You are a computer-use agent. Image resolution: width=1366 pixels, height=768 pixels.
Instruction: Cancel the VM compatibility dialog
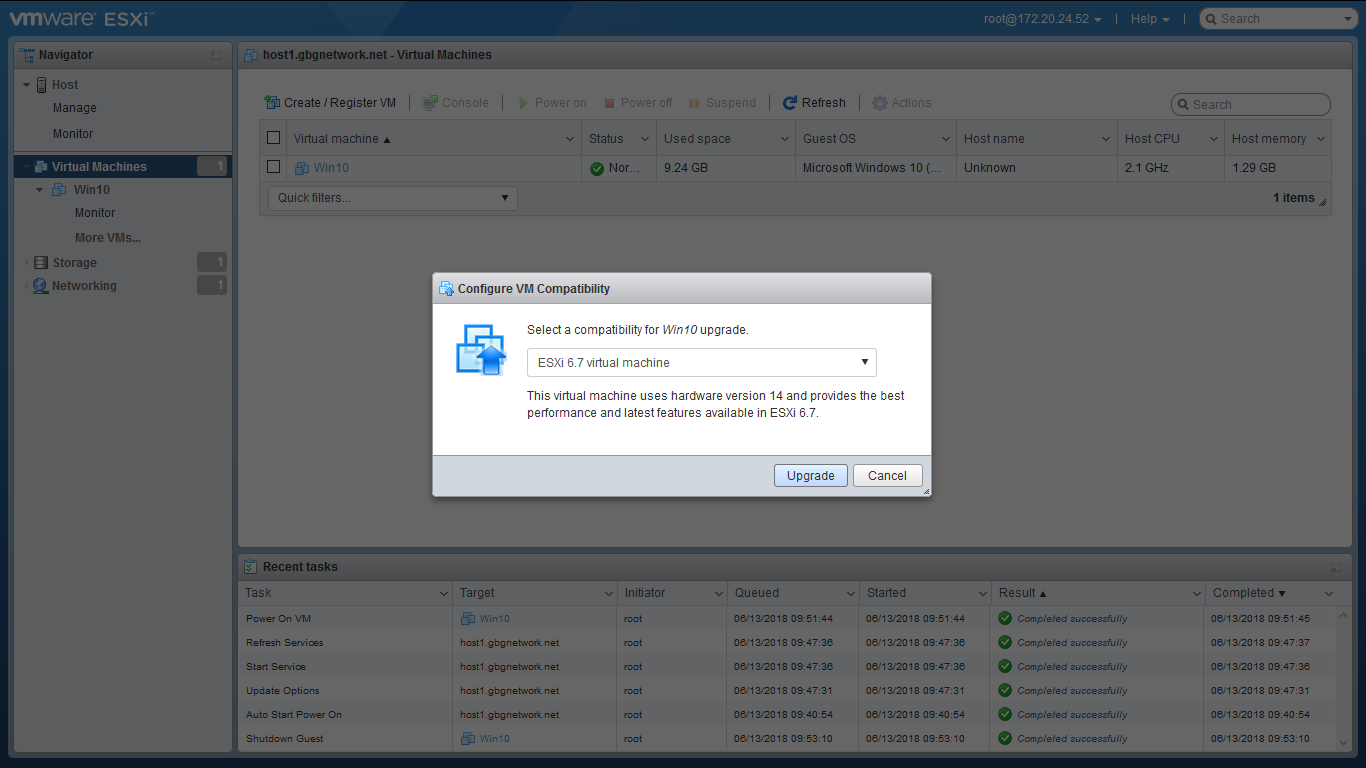[x=887, y=476]
